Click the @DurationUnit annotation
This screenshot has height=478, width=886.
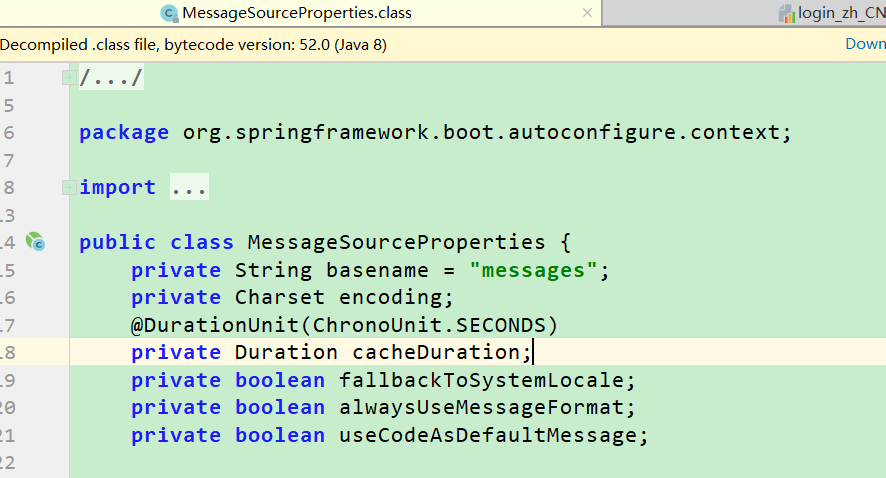pos(215,325)
